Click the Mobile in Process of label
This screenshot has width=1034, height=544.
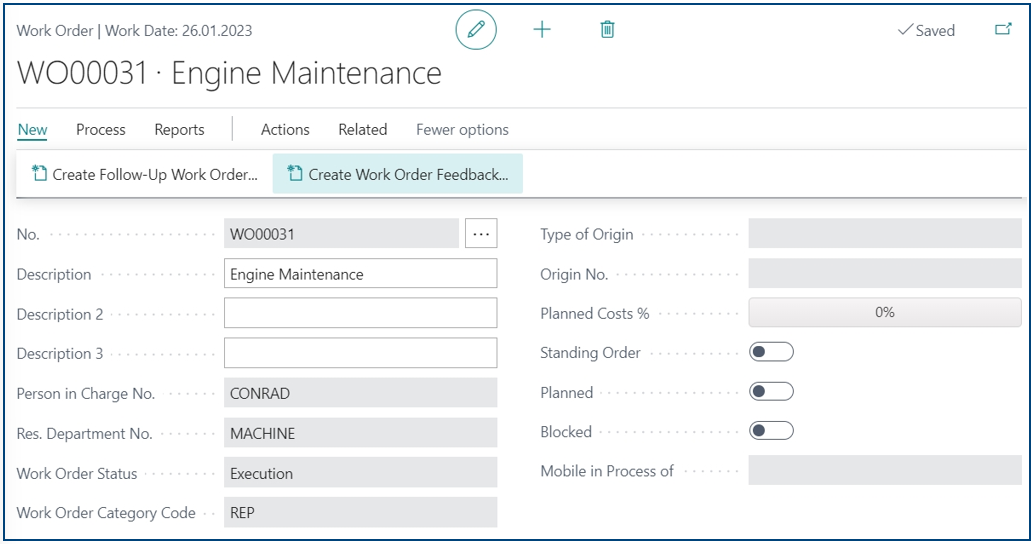[607, 471]
